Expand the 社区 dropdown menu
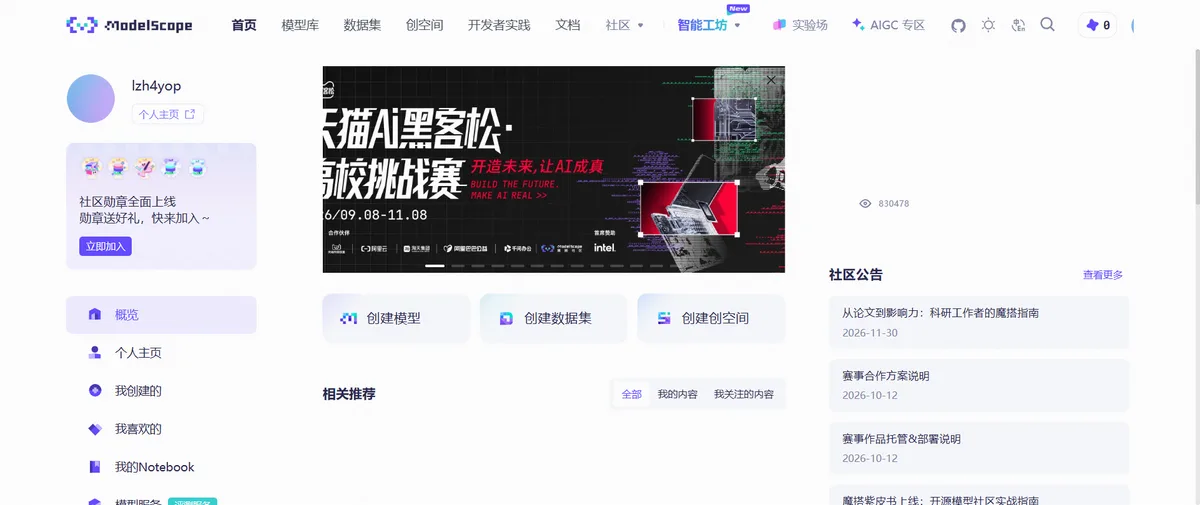This screenshot has height=505, width=1200. tap(625, 25)
